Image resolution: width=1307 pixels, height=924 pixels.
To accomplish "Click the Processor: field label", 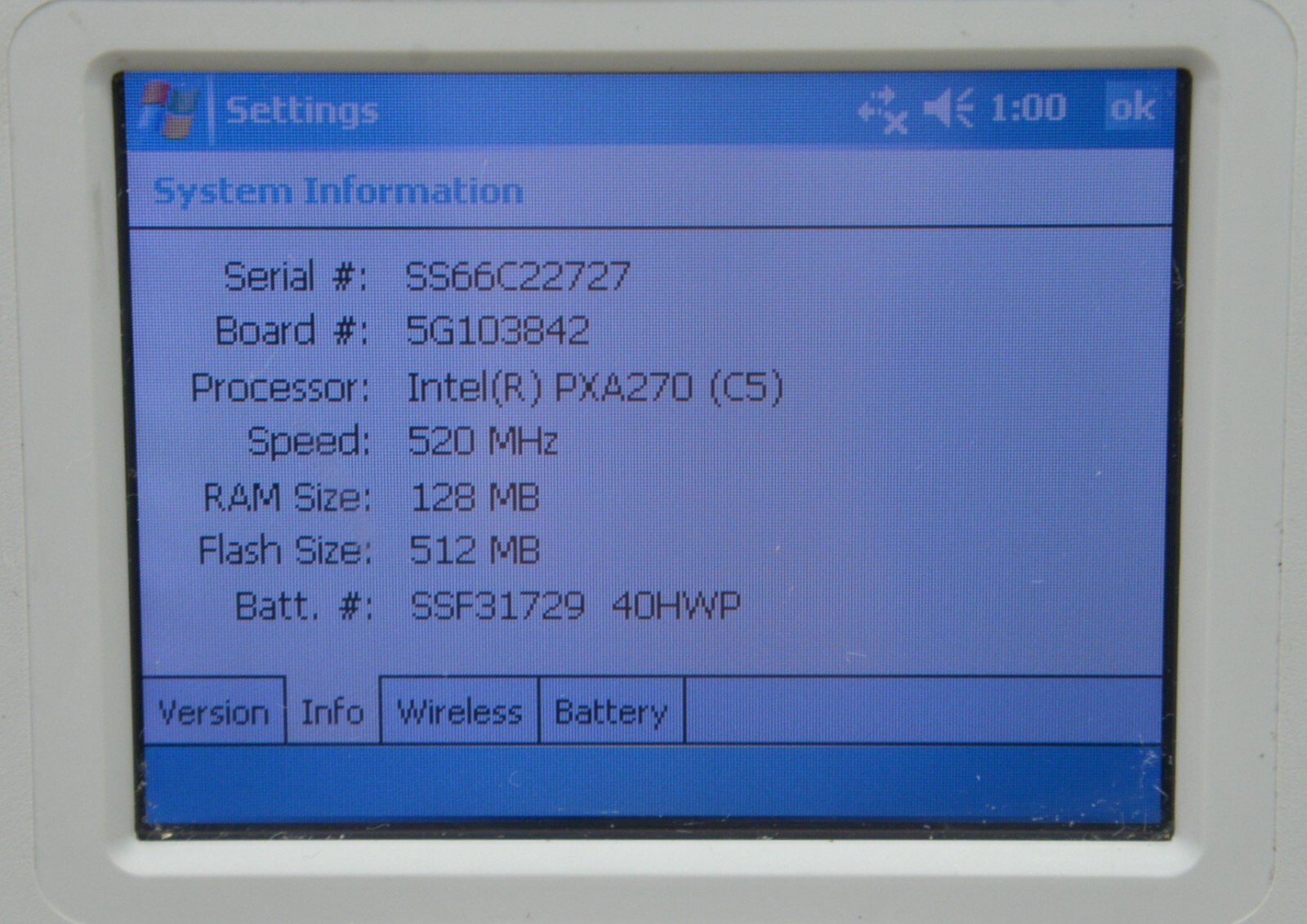I will [x=279, y=387].
